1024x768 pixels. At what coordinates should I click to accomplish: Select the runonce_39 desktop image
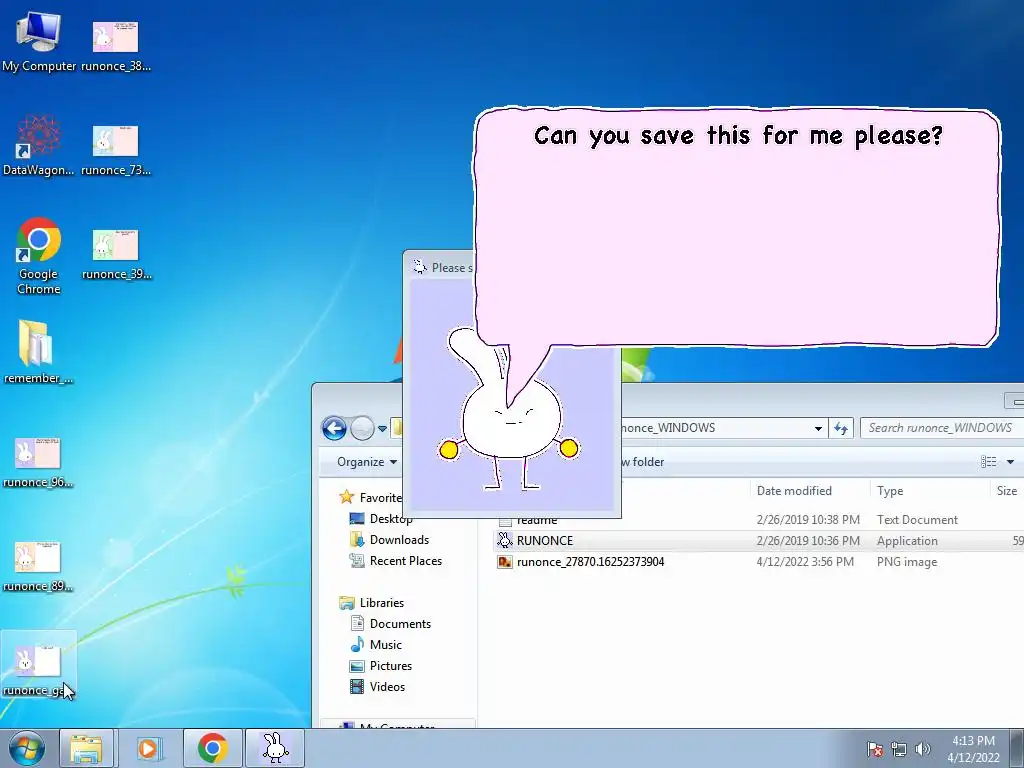pyautogui.click(x=116, y=253)
